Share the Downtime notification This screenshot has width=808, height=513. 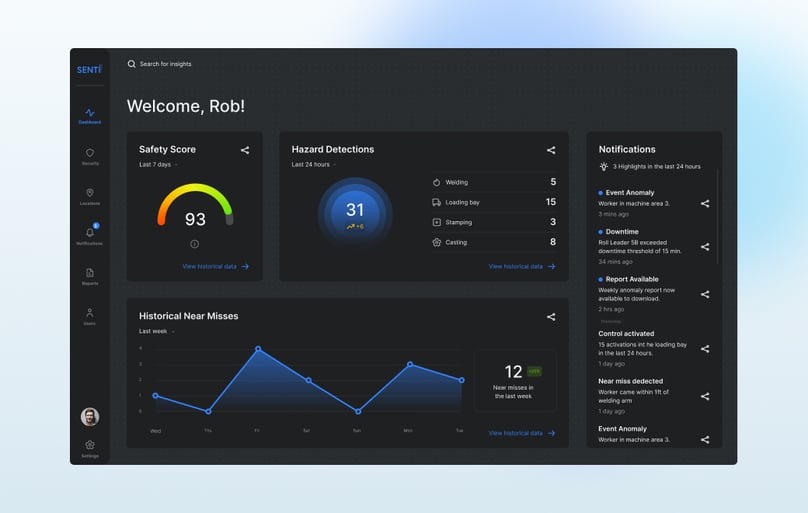click(x=705, y=247)
